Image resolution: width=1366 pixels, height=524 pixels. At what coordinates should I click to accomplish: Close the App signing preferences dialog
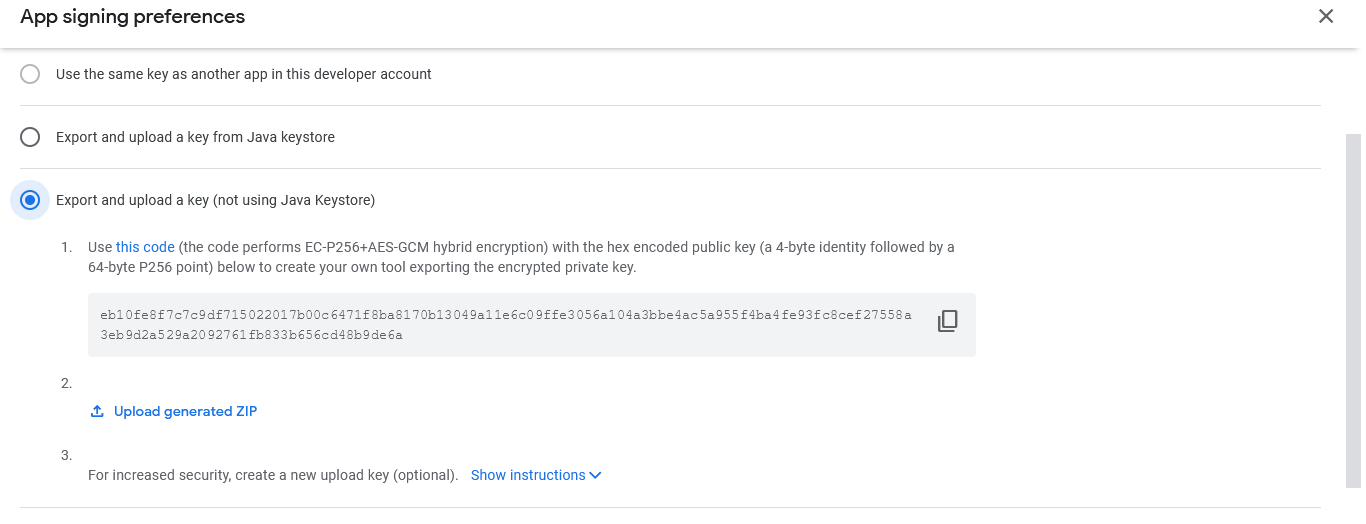click(x=1326, y=16)
